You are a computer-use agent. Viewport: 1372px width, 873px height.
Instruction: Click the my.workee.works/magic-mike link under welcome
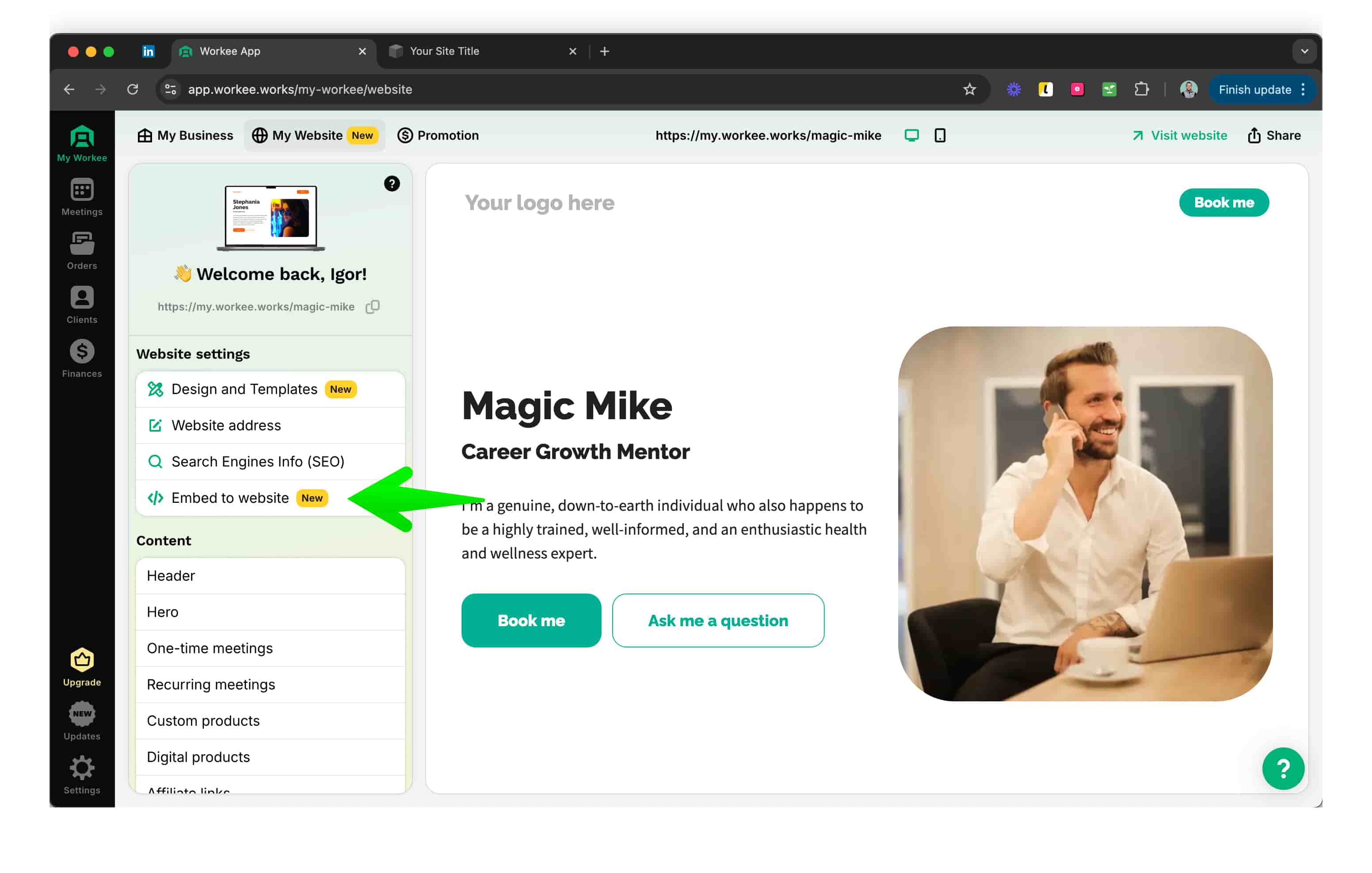pyautogui.click(x=256, y=307)
